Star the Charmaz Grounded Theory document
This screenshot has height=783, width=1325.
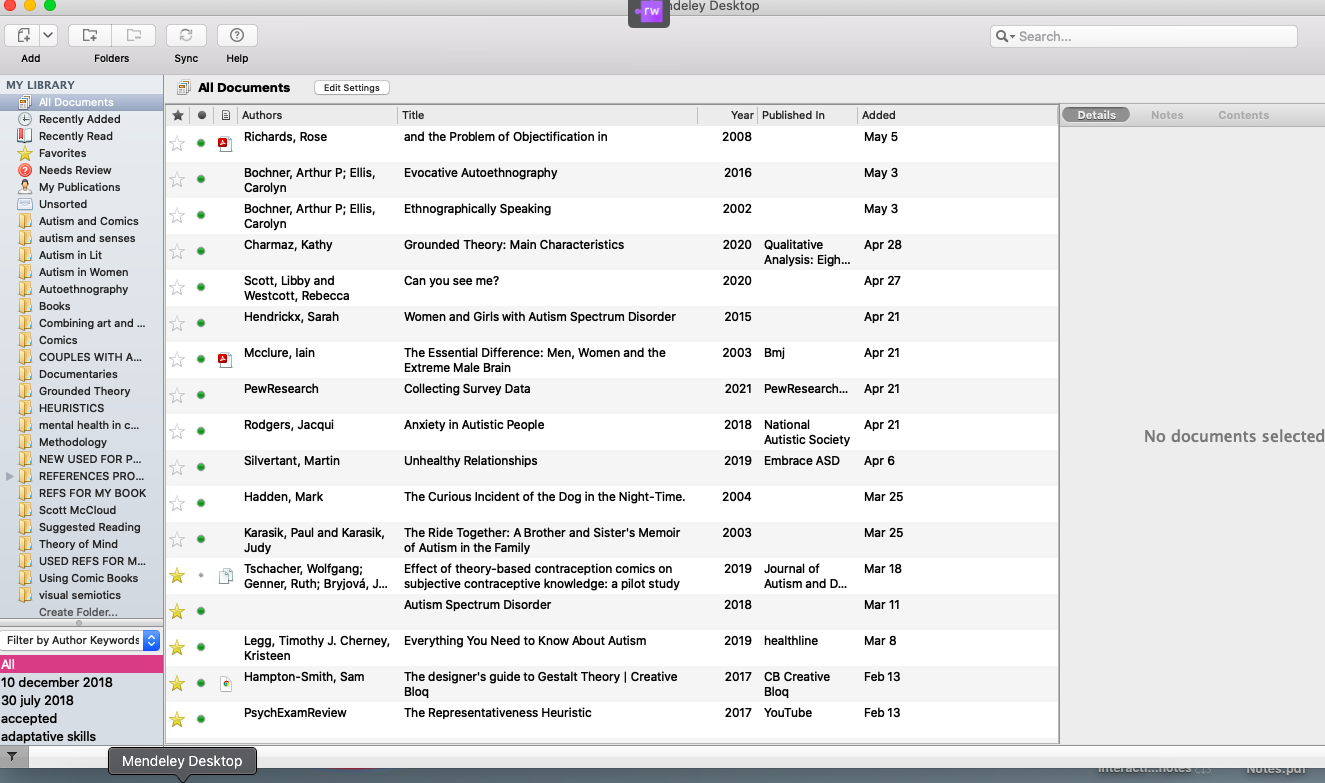coord(177,251)
